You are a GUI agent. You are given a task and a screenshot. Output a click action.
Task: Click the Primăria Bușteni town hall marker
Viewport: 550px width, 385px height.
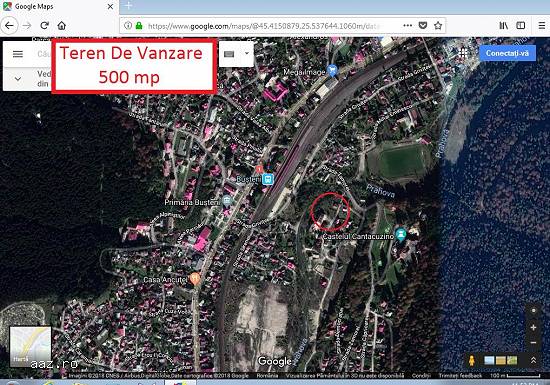pyautogui.click(x=227, y=201)
